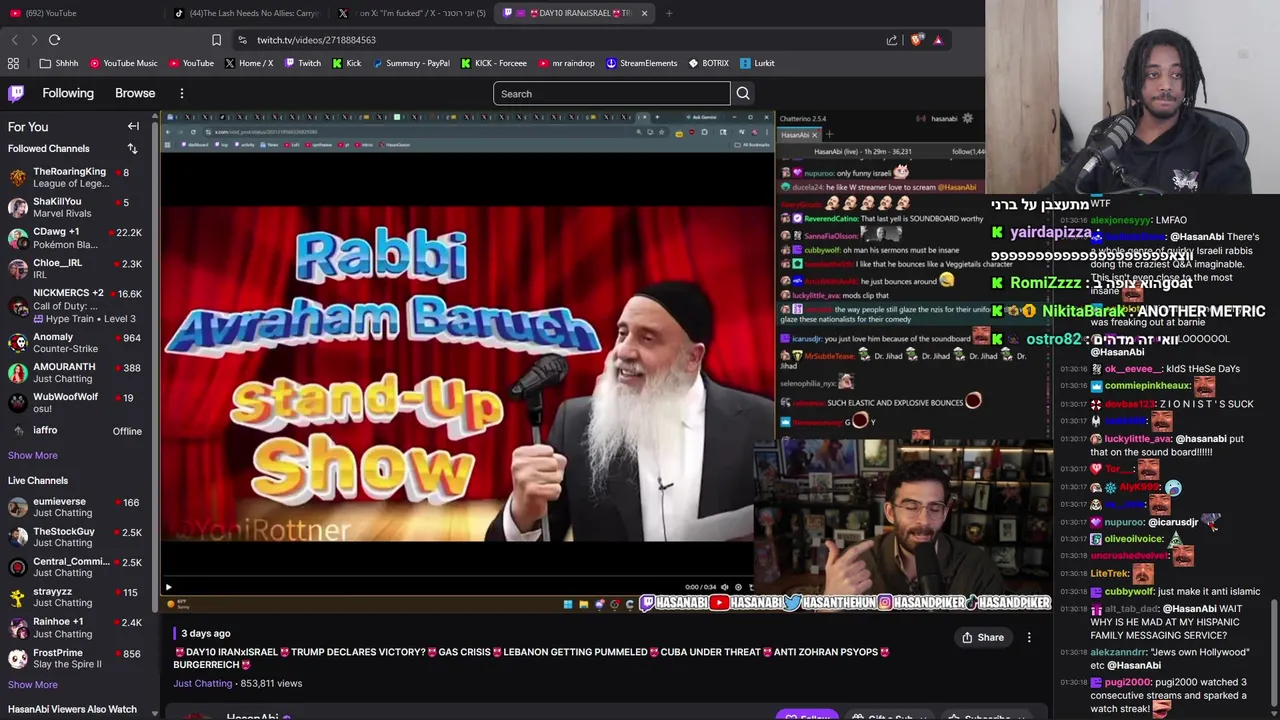Open the Shhhh bookmarks folder
Viewport: 1280px width, 720px height.
click(59, 63)
